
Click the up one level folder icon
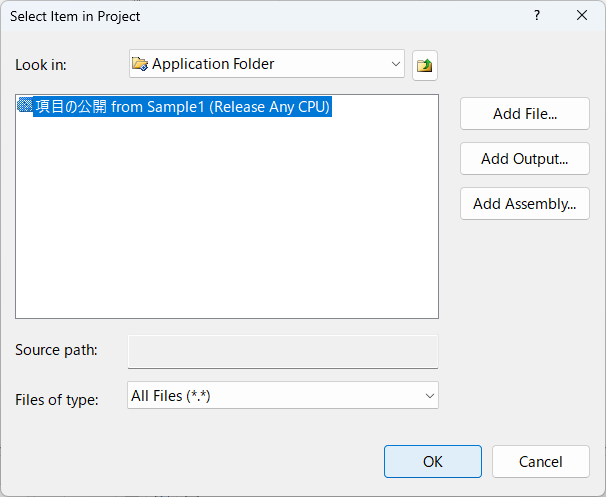click(425, 66)
